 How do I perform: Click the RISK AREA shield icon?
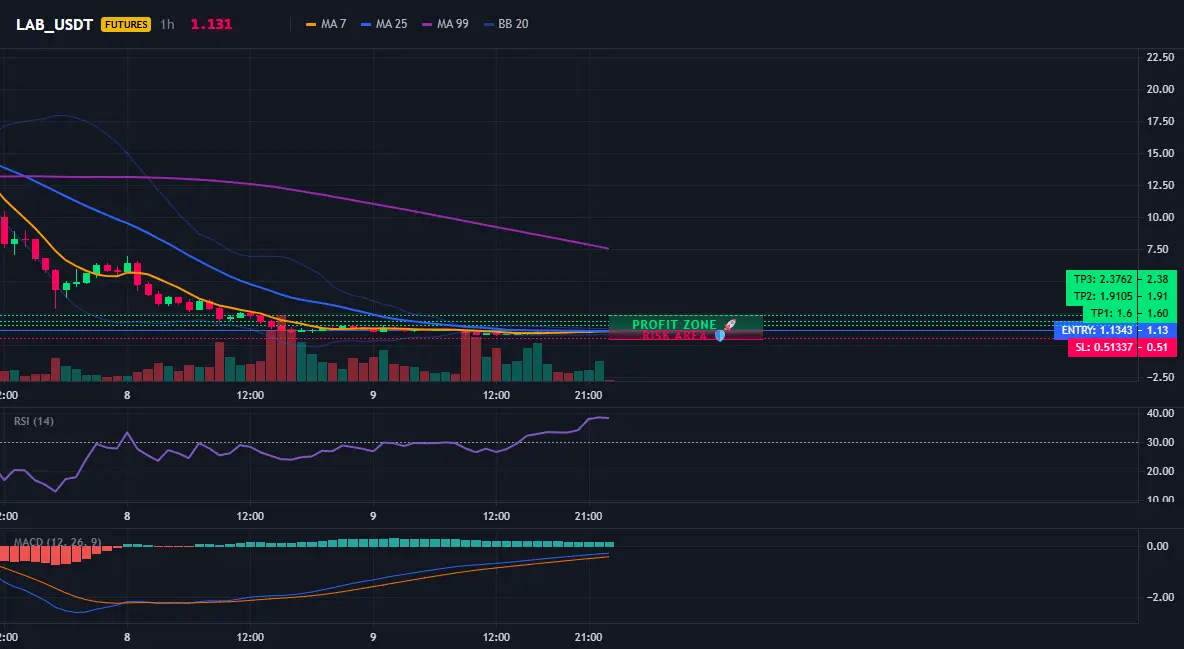point(720,335)
